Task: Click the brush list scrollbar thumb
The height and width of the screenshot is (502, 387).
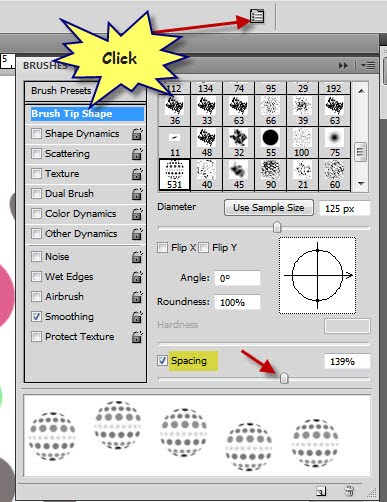Action: click(361, 152)
